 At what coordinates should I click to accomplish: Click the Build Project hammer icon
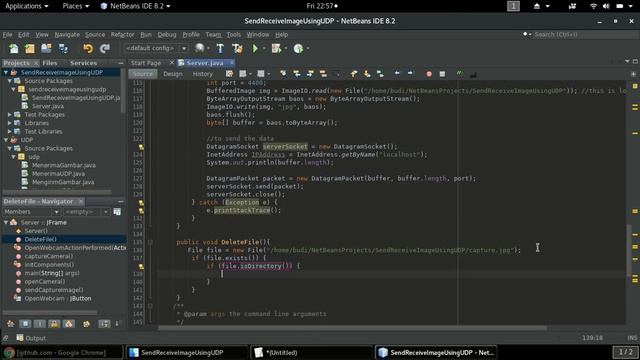point(220,49)
